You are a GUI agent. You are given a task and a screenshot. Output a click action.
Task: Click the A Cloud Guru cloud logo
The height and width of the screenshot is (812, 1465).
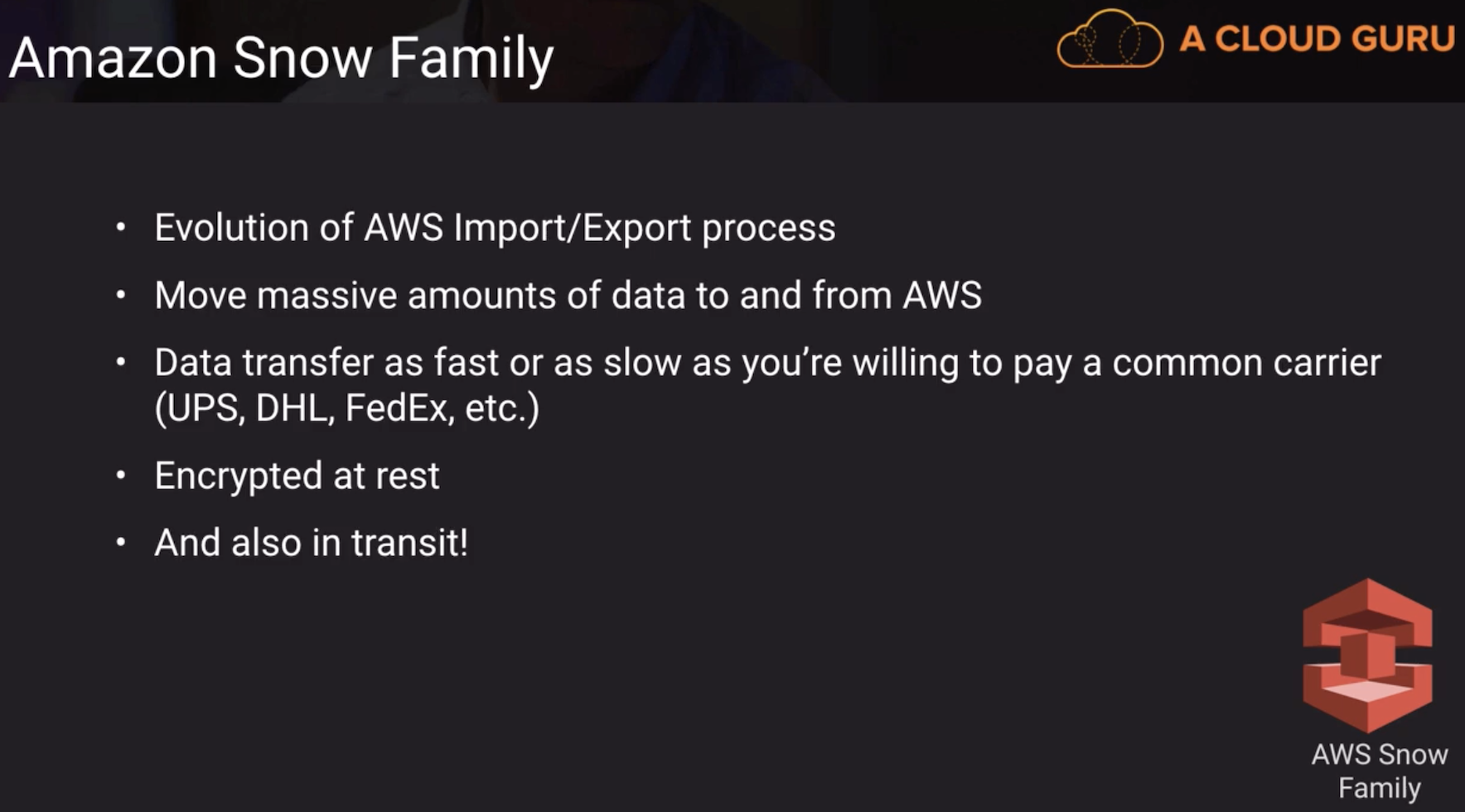(x=1110, y=38)
